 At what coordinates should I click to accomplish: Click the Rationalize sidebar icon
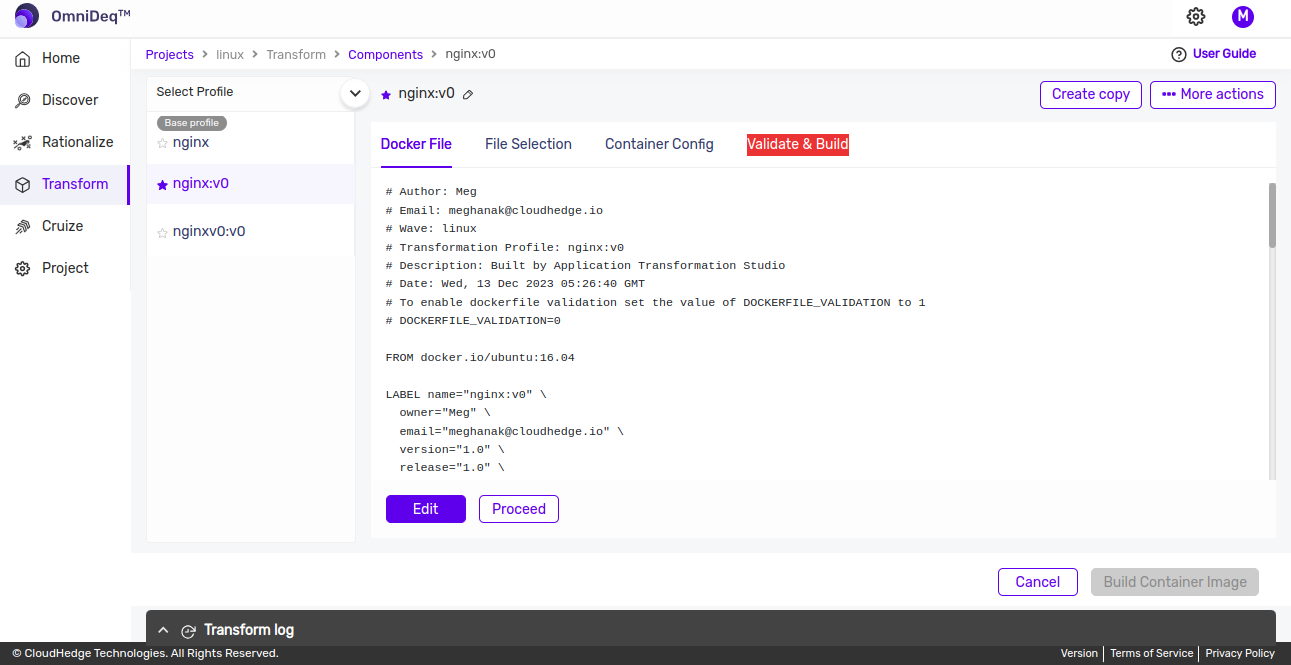tap(22, 142)
